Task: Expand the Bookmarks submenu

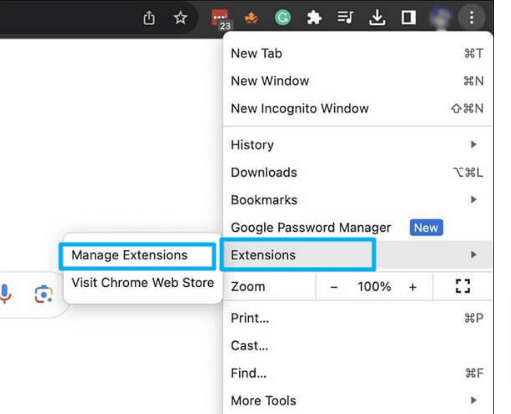Action: coord(358,200)
